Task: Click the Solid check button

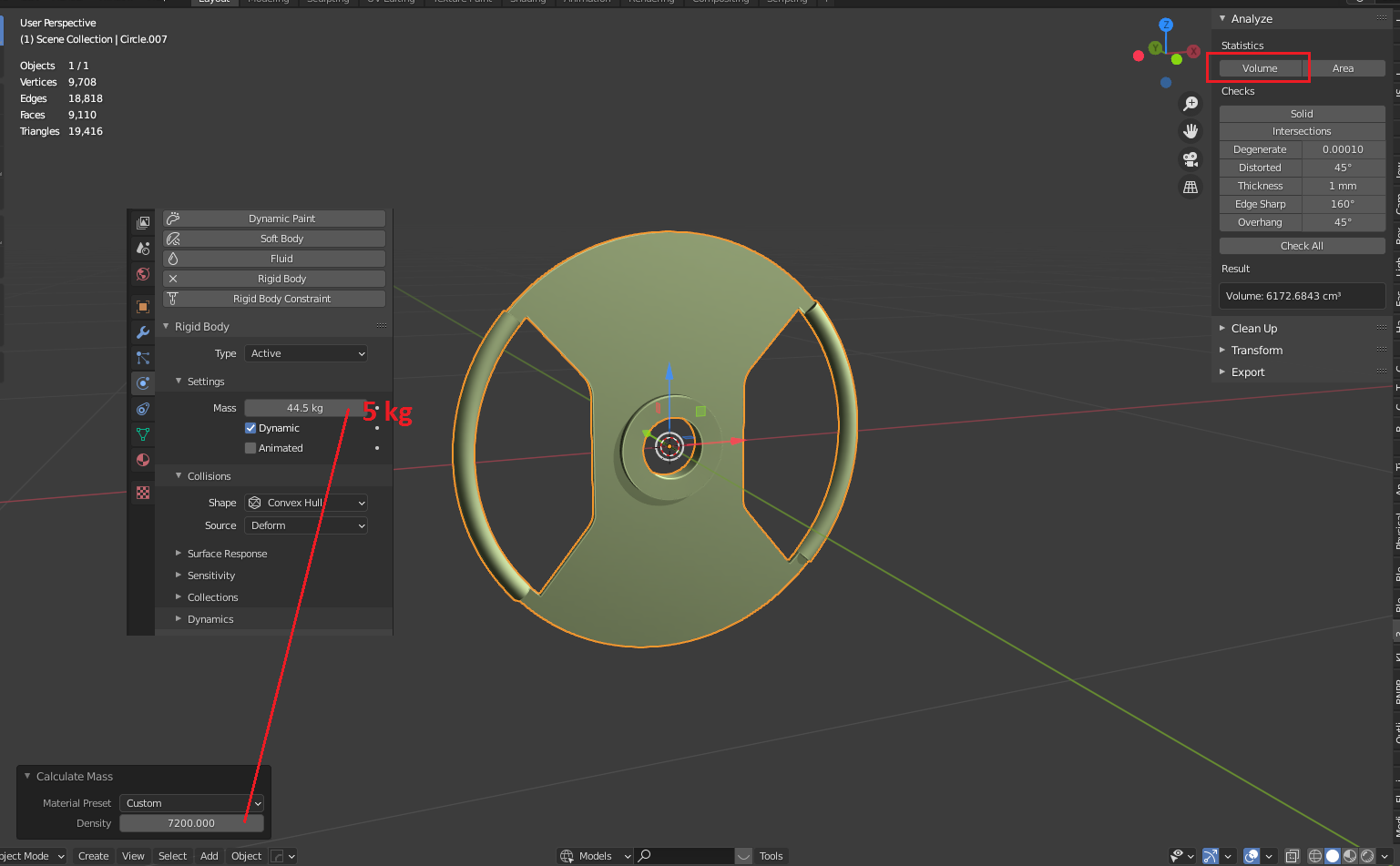Action: click(1303, 114)
